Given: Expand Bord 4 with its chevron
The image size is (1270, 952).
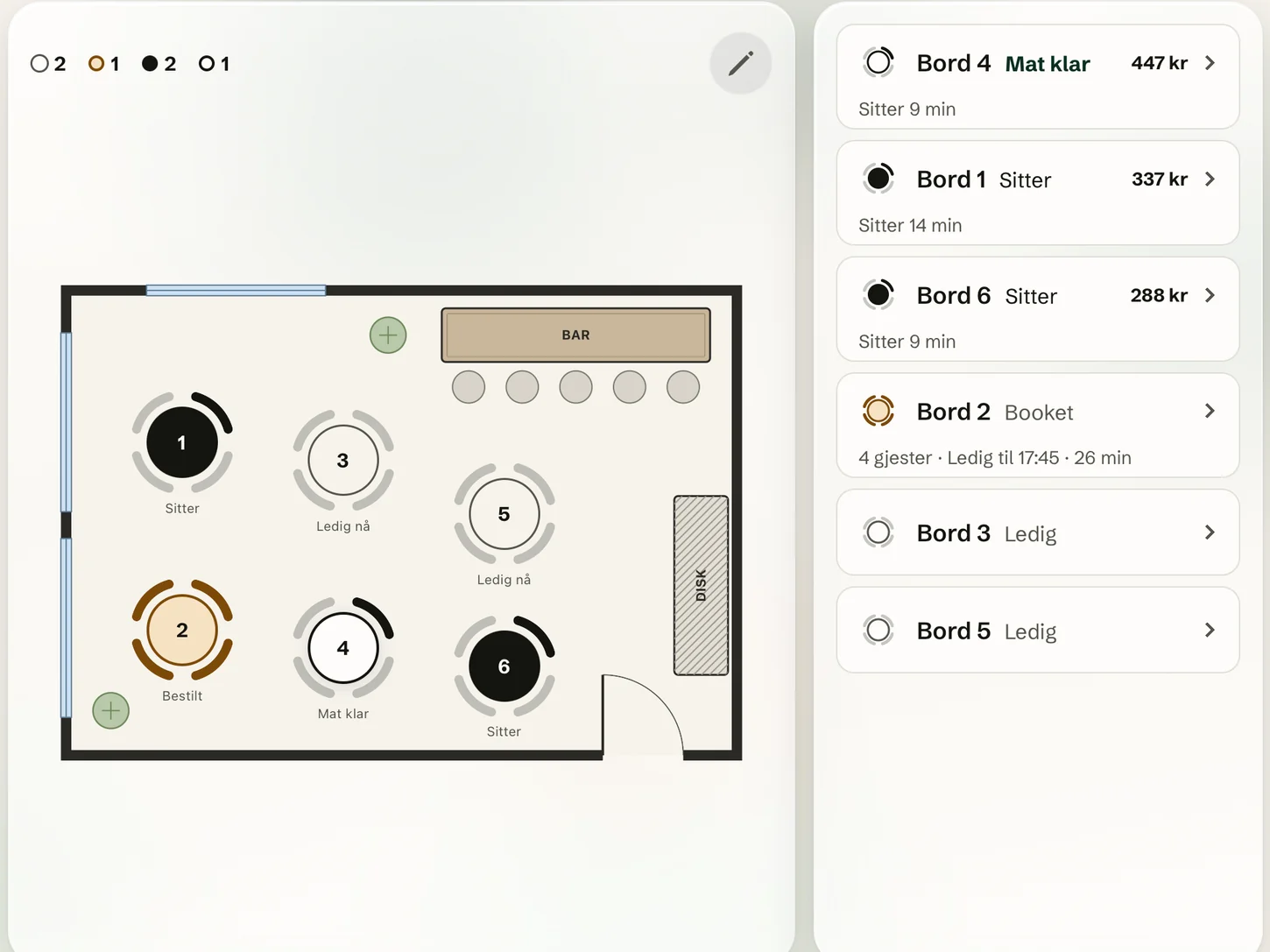Looking at the screenshot, I should [1210, 63].
